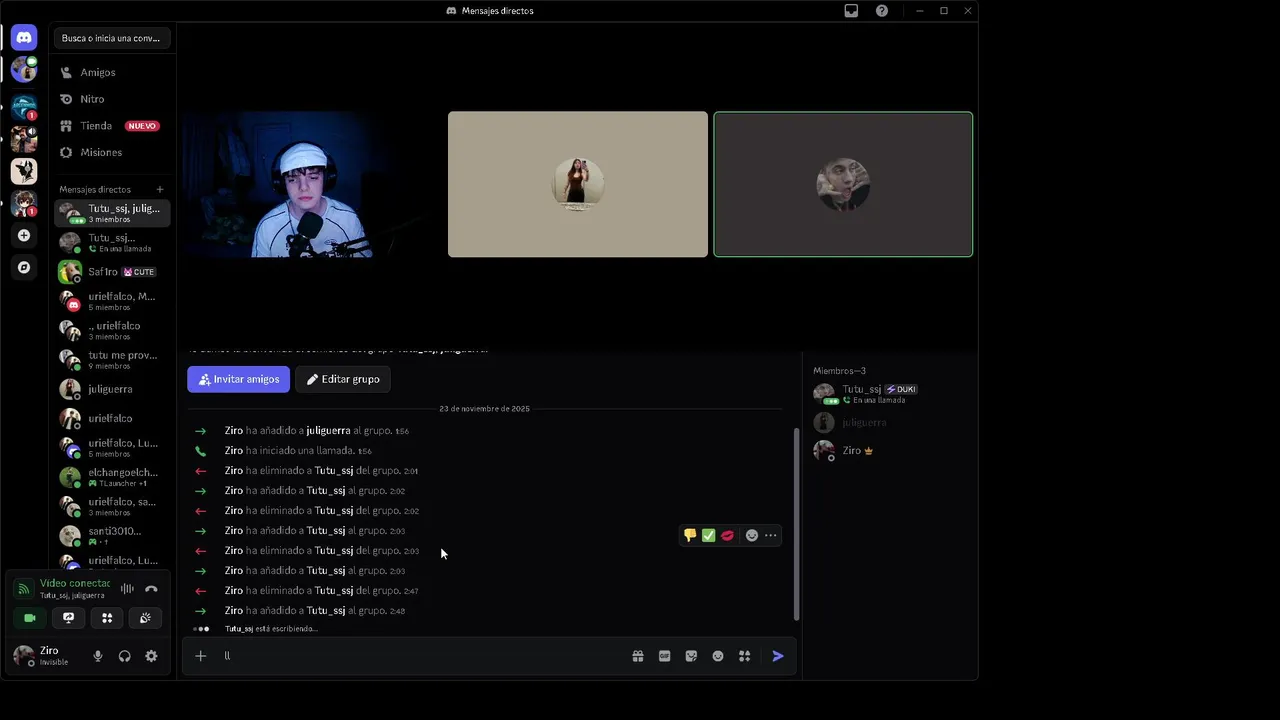Open emoji picker in message bar

pyautogui.click(x=718, y=656)
